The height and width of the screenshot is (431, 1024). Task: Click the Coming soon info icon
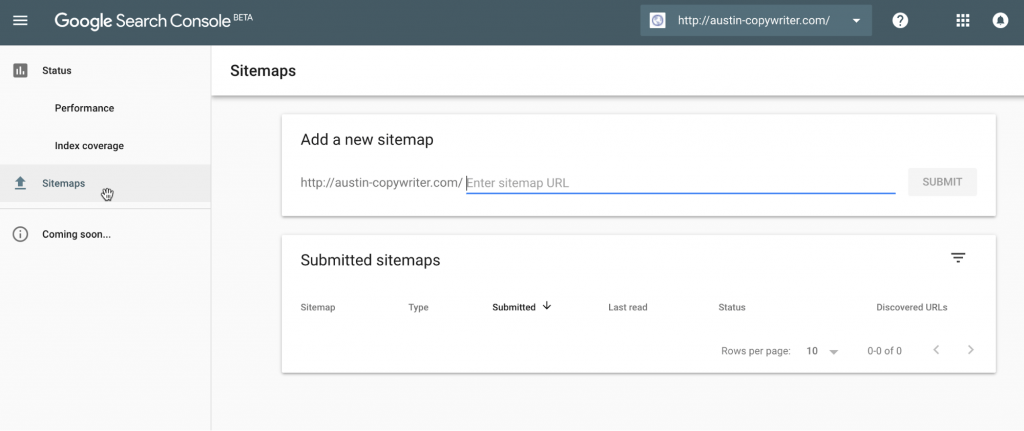pos(20,234)
